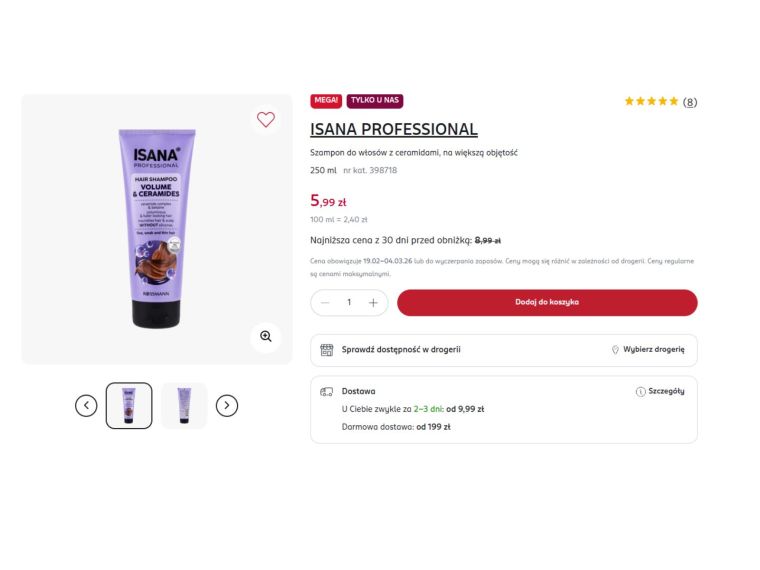Viewport: 760px width, 570px height.
Task: Click the five-star rating display
Action: tap(651, 101)
